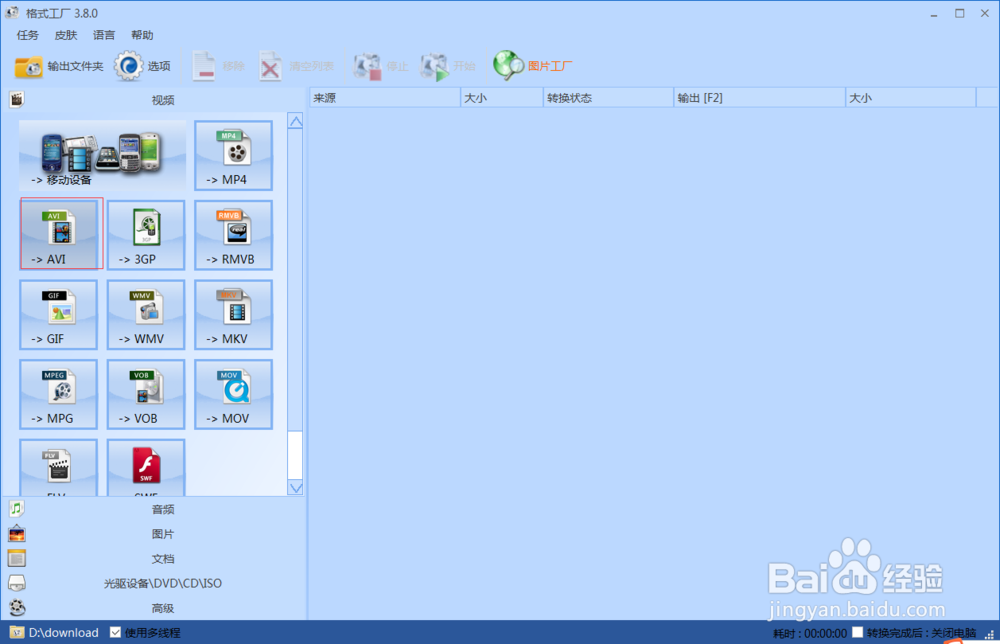The width and height of the screenshot is (1000, 644).
Task: Select the mobile device (移动设备) conversion tile
Action: [x=103, y=156]
